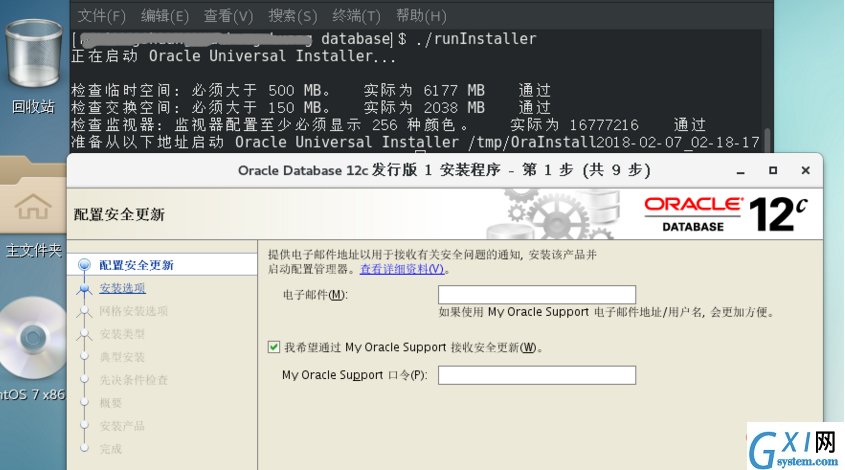845x470 pixels.
Task: Click the ./runInstaller command text in terminal
Action: 477,39
